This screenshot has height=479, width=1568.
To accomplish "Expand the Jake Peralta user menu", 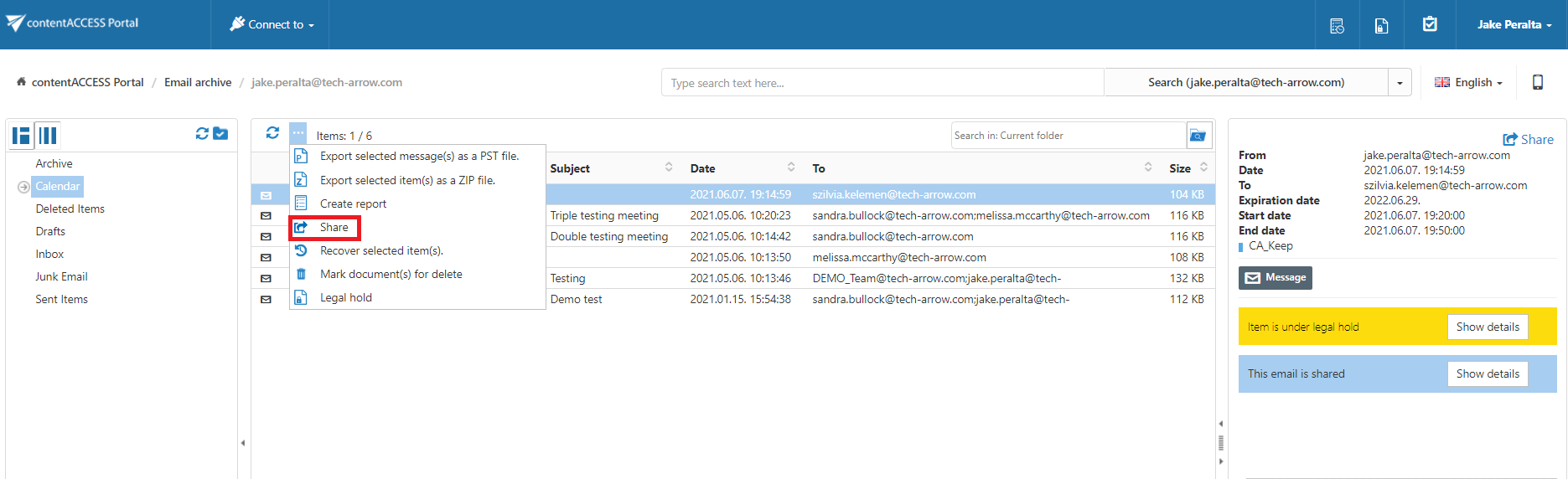I will pos(1514,25).
